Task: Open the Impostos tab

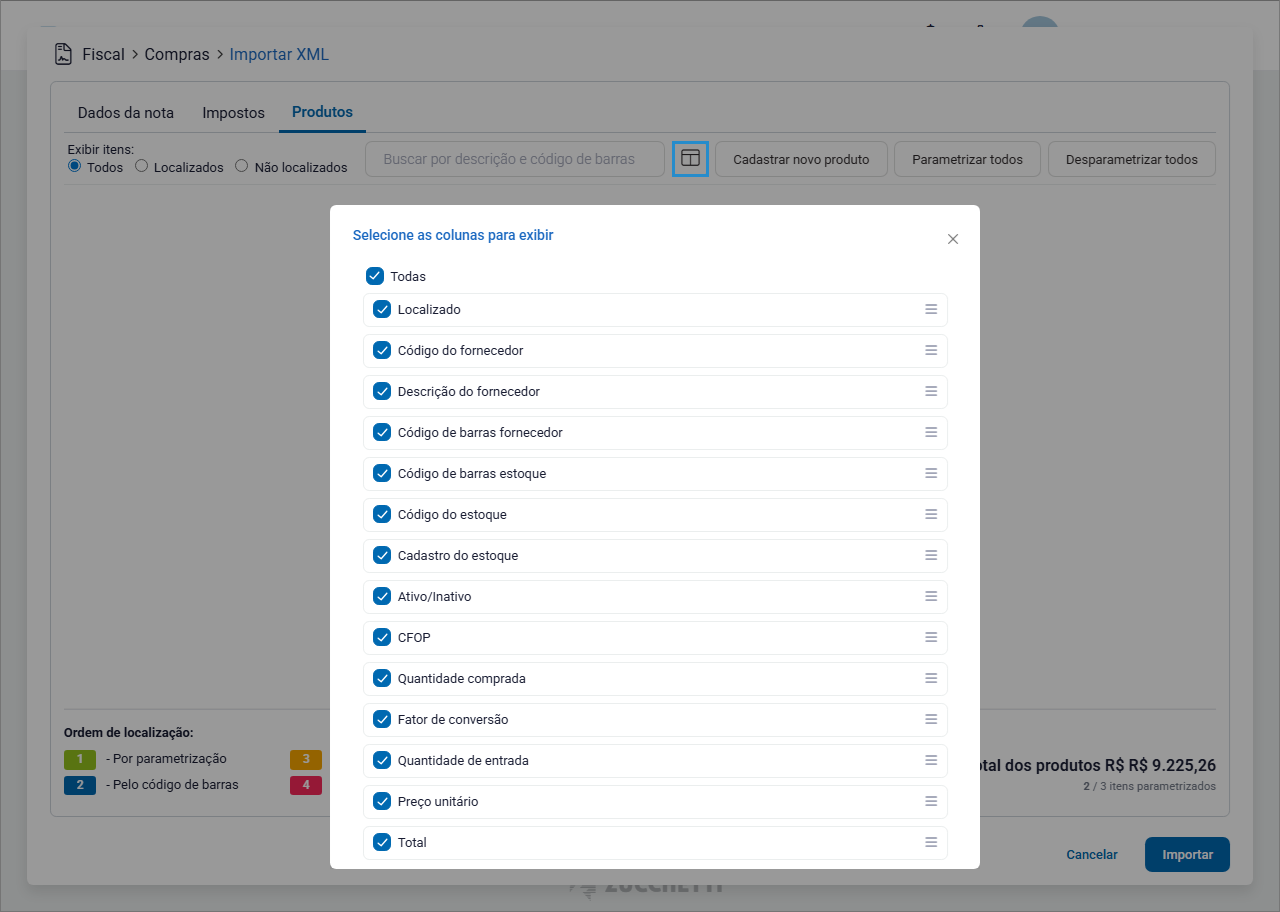Action: coord(233,113)
